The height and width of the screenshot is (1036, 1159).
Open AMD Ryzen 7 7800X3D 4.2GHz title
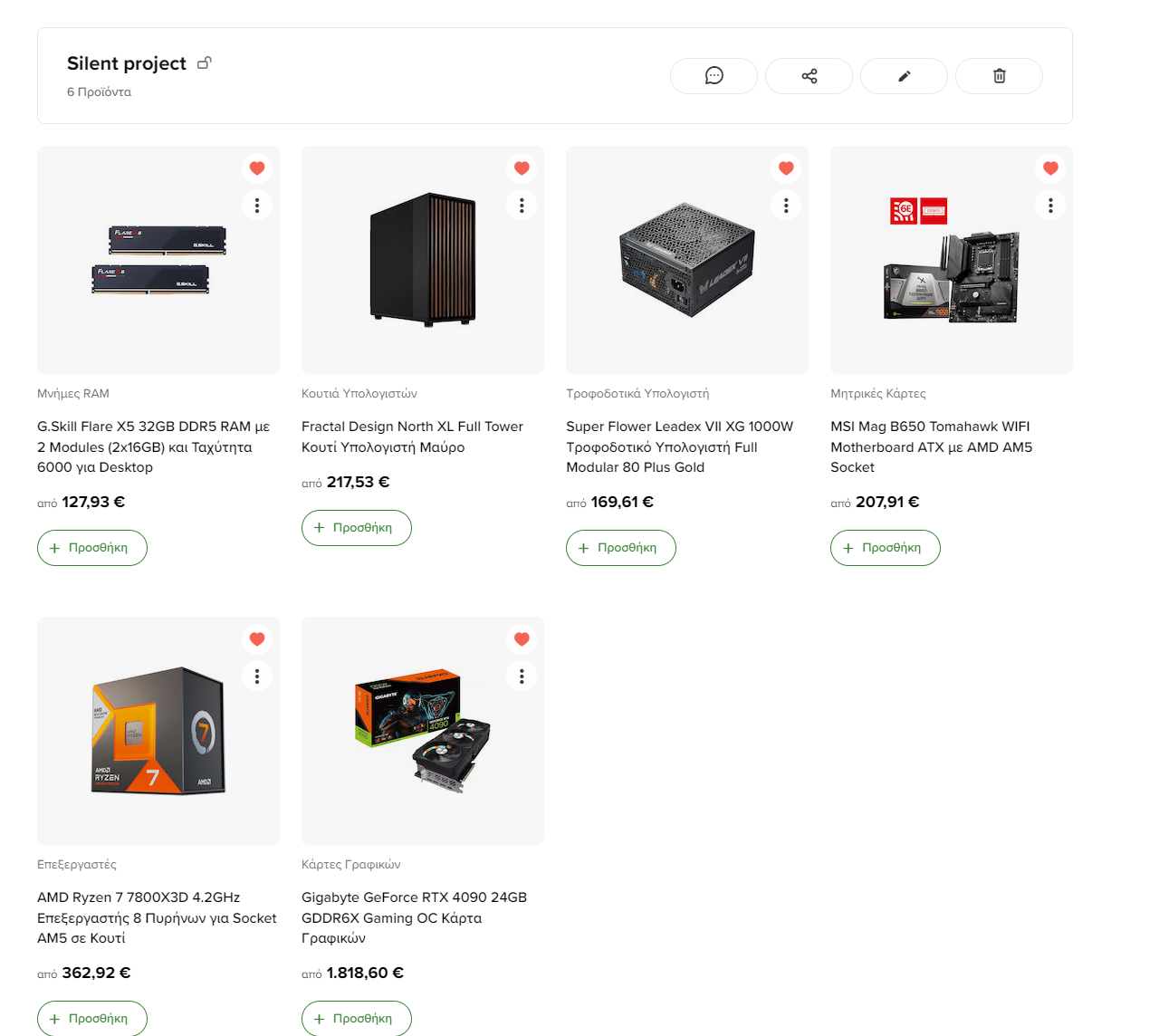pyautogui.click(x=157, y=917)
